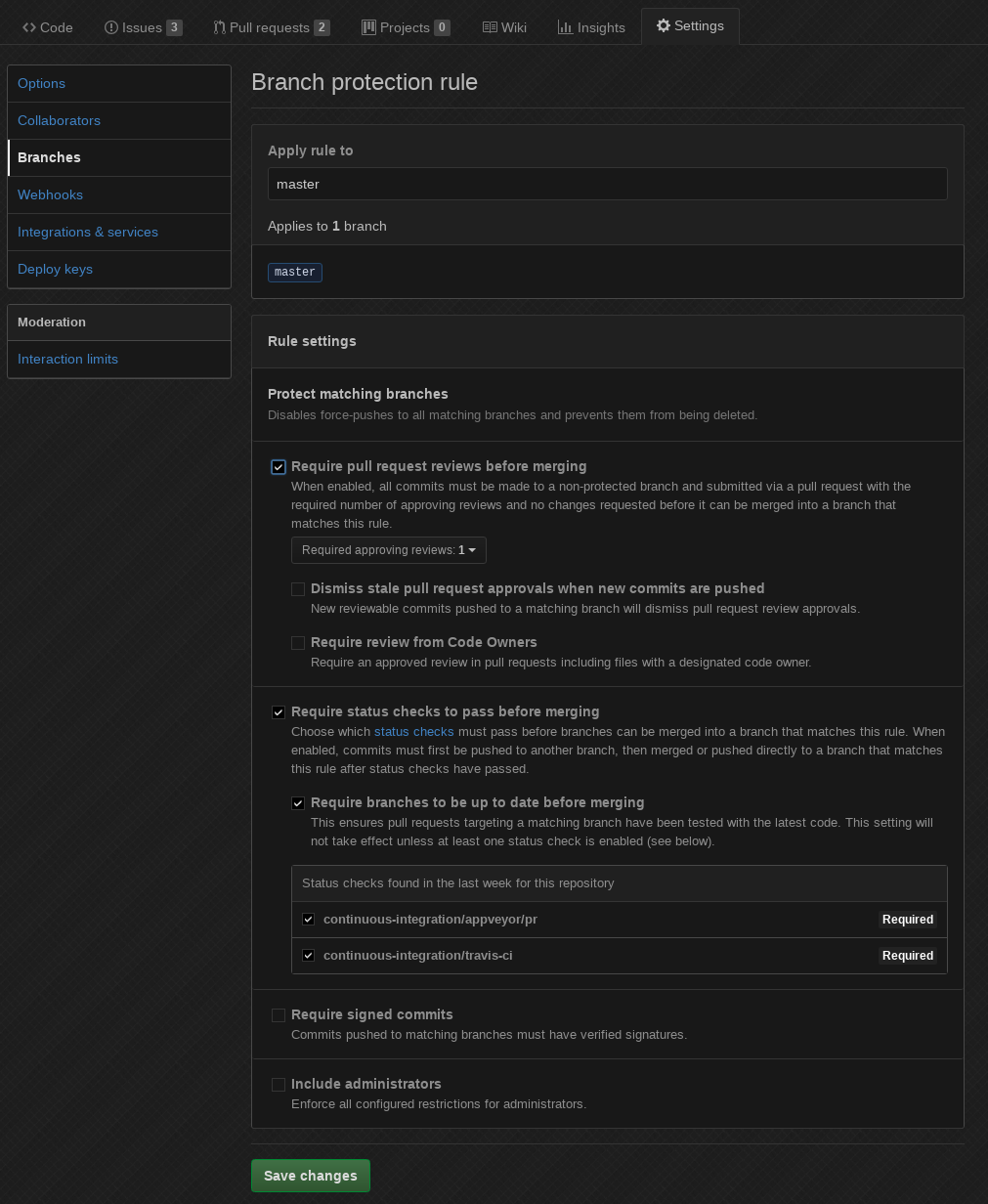The height and width of the screenshot is (1204, 988).
Task: Open the Wiki book icon
Action: click(488, 26)
